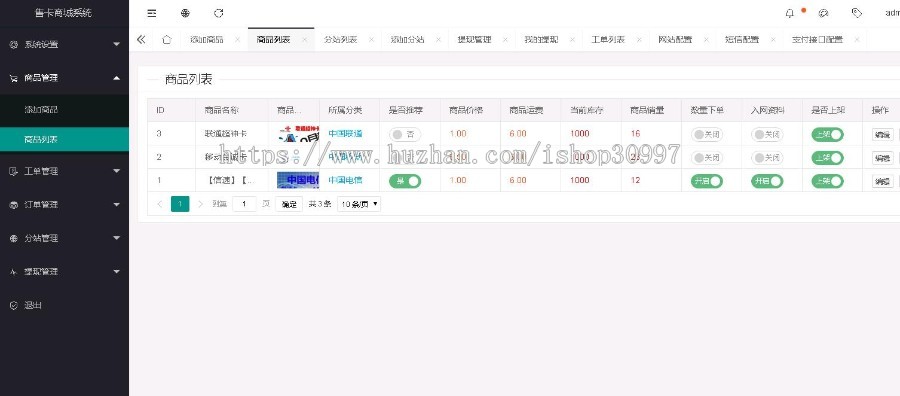Close the 短信配置 tab

773,40
